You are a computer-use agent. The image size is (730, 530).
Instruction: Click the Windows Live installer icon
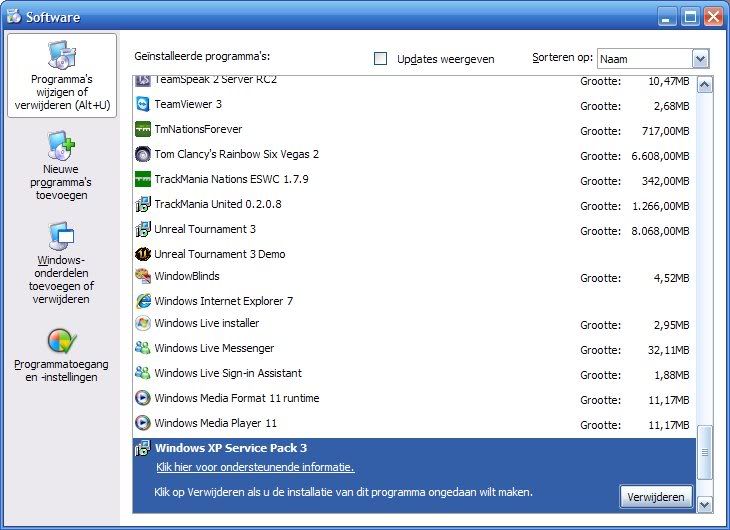point(143,323)
